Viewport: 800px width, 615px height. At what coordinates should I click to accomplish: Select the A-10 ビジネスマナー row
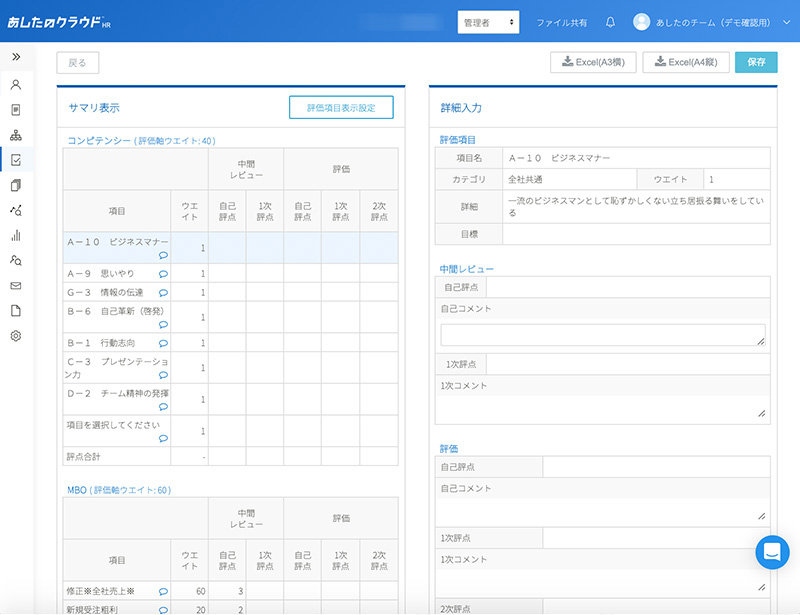tap(231, 248)
